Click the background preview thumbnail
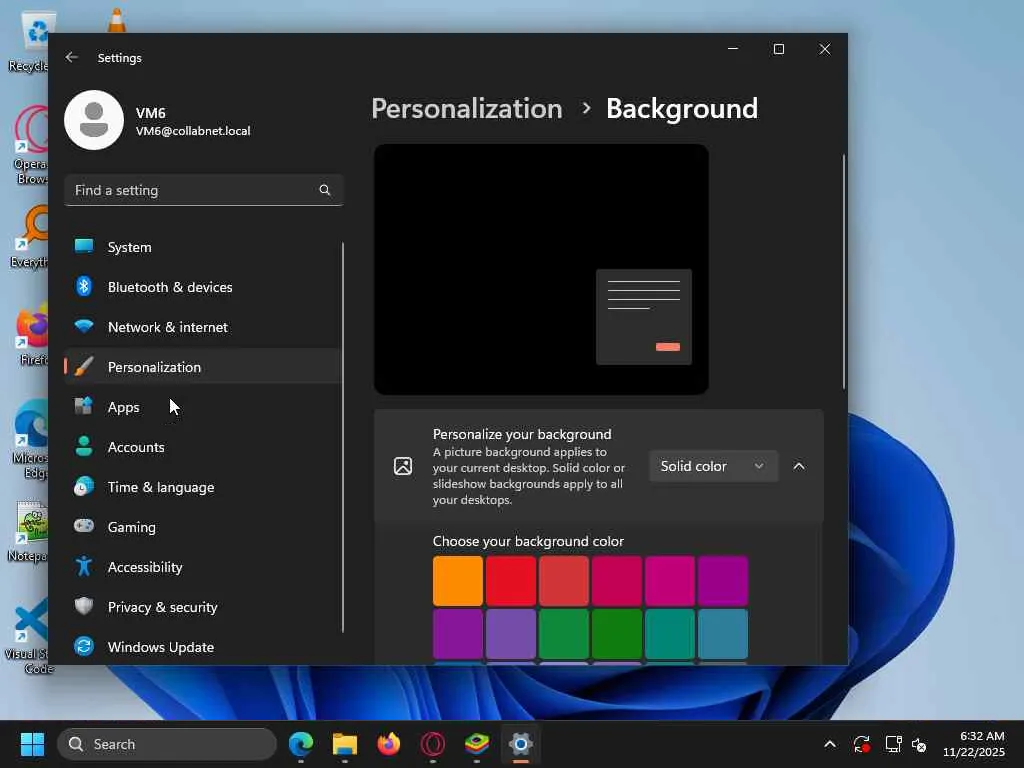 (x=541, y=269)
